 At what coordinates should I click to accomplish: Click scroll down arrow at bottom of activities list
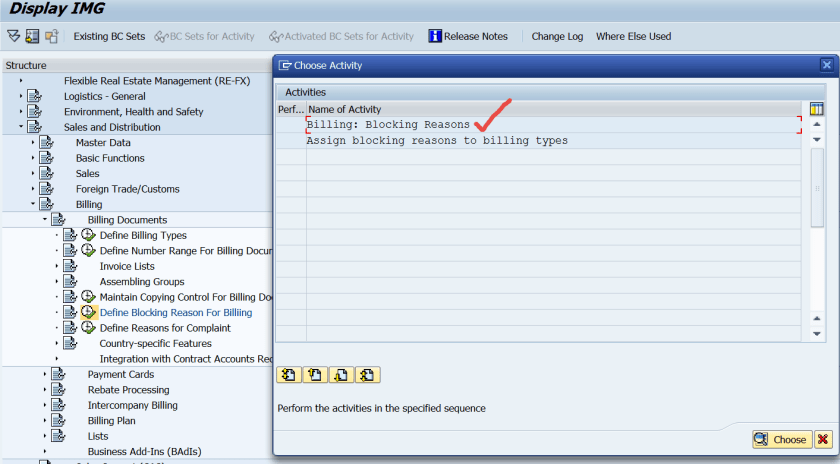click(x=817, y=334)
